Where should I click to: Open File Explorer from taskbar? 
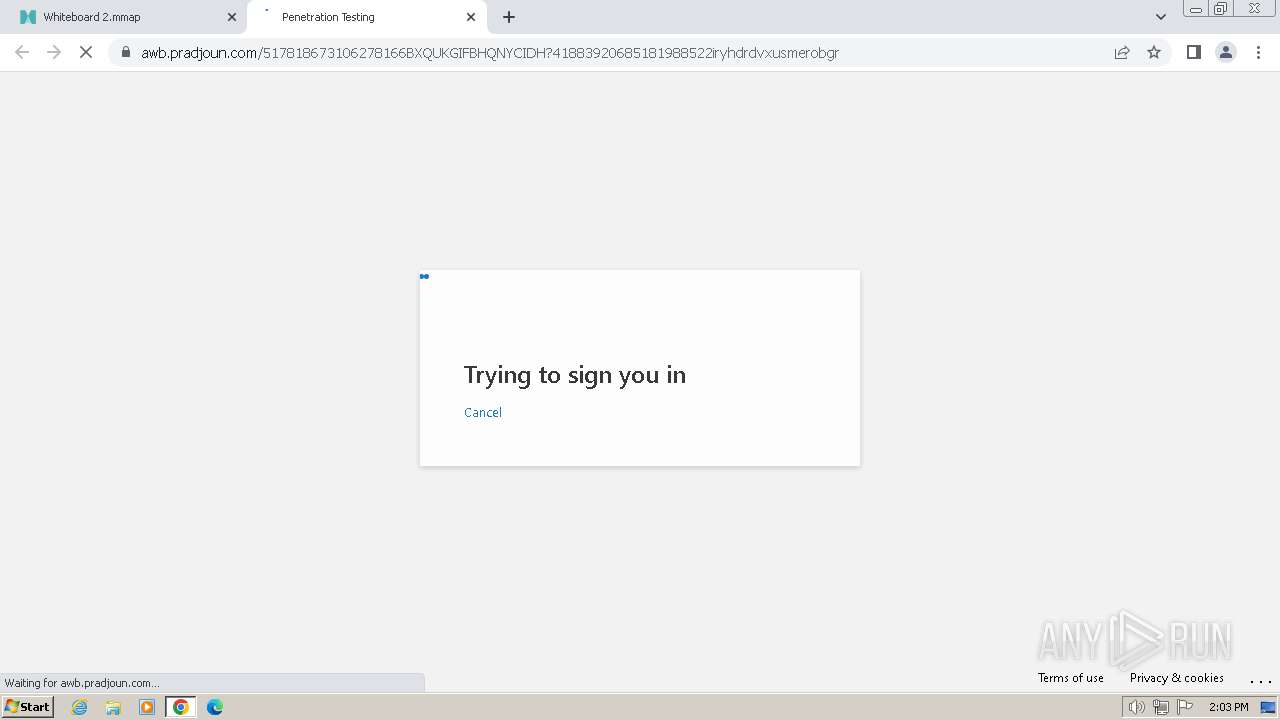pyautogui.click(x=113, y=707)
